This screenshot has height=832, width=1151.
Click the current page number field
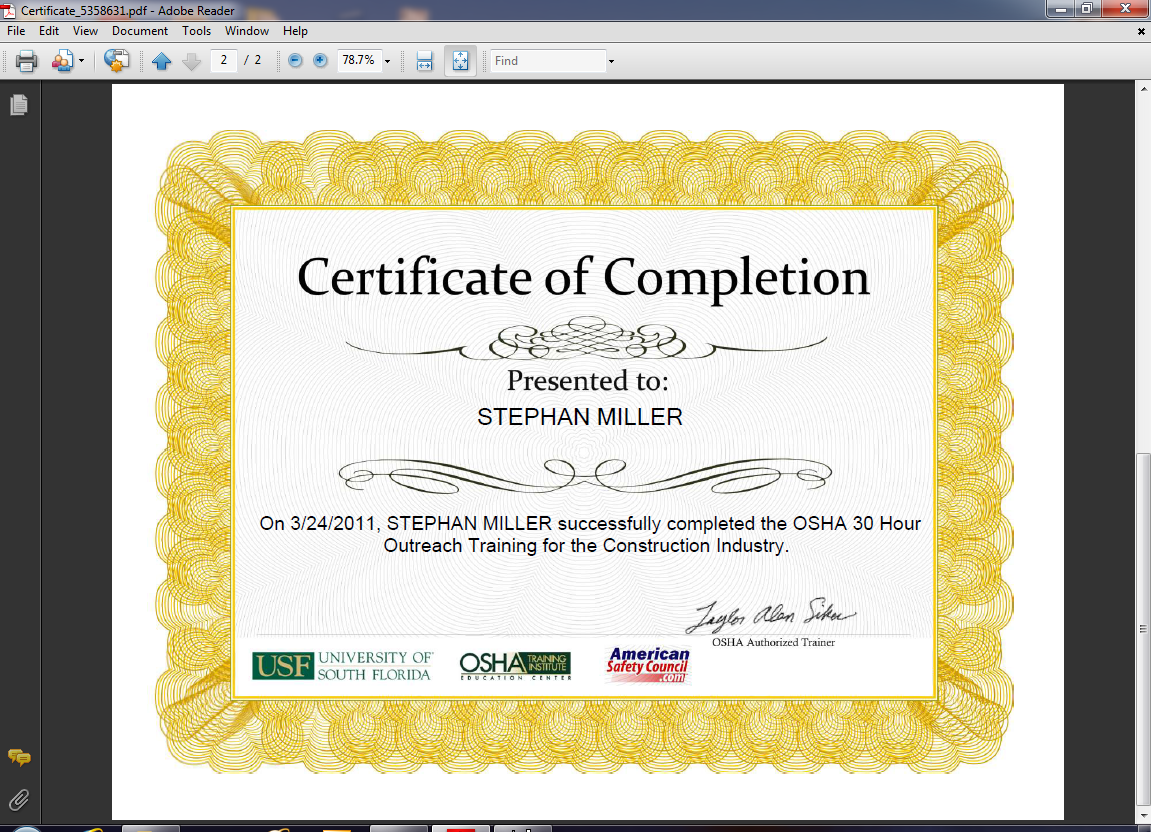click(224, 60)
